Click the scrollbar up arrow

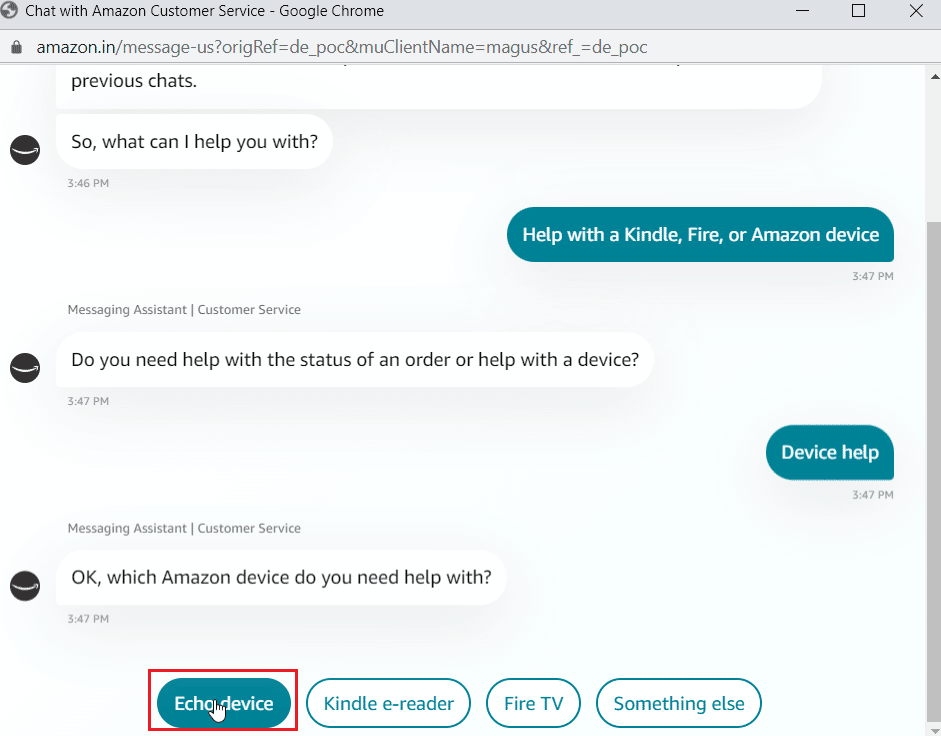[934, 77]
